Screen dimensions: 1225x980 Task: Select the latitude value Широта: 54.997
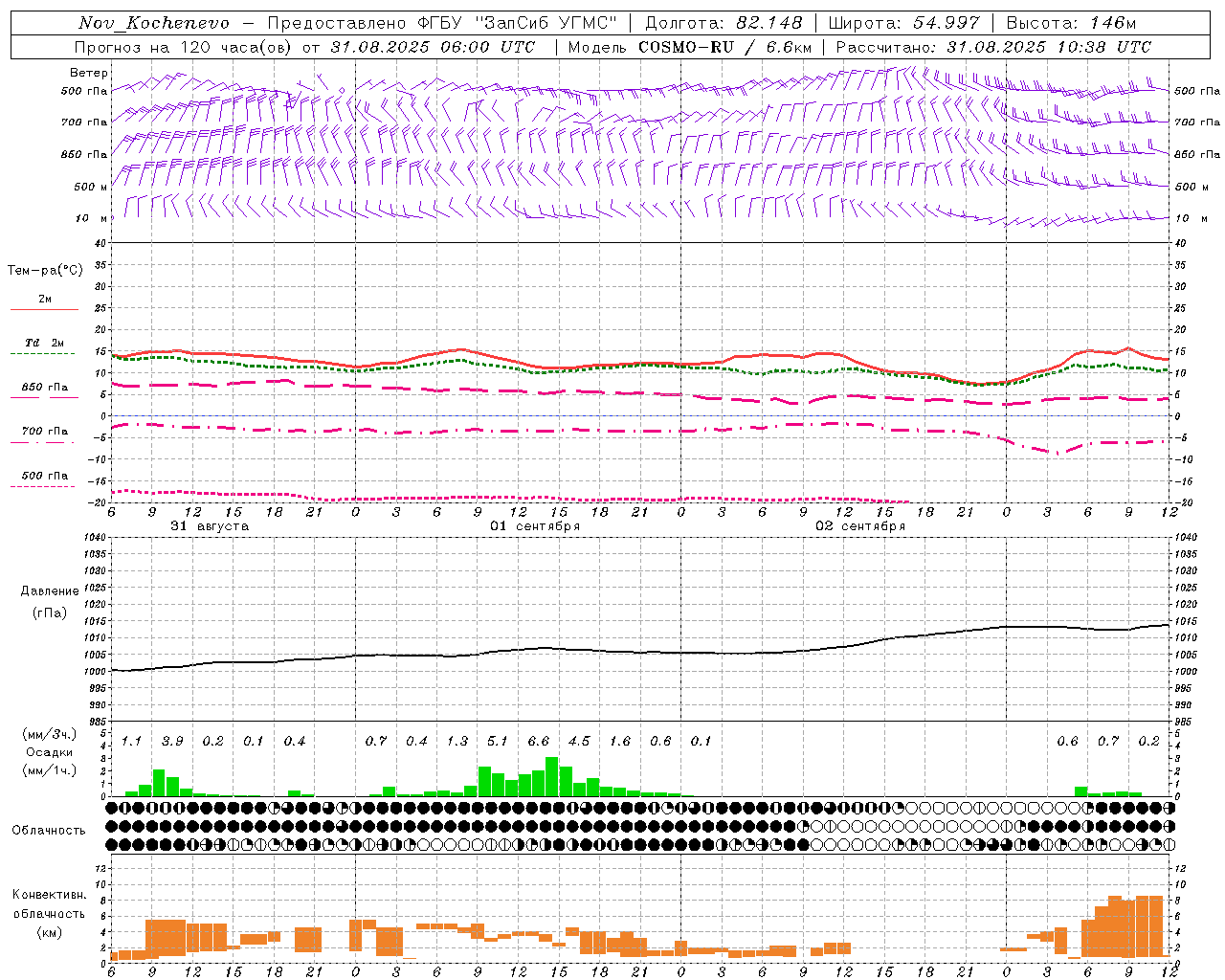(x=903, y=23)
